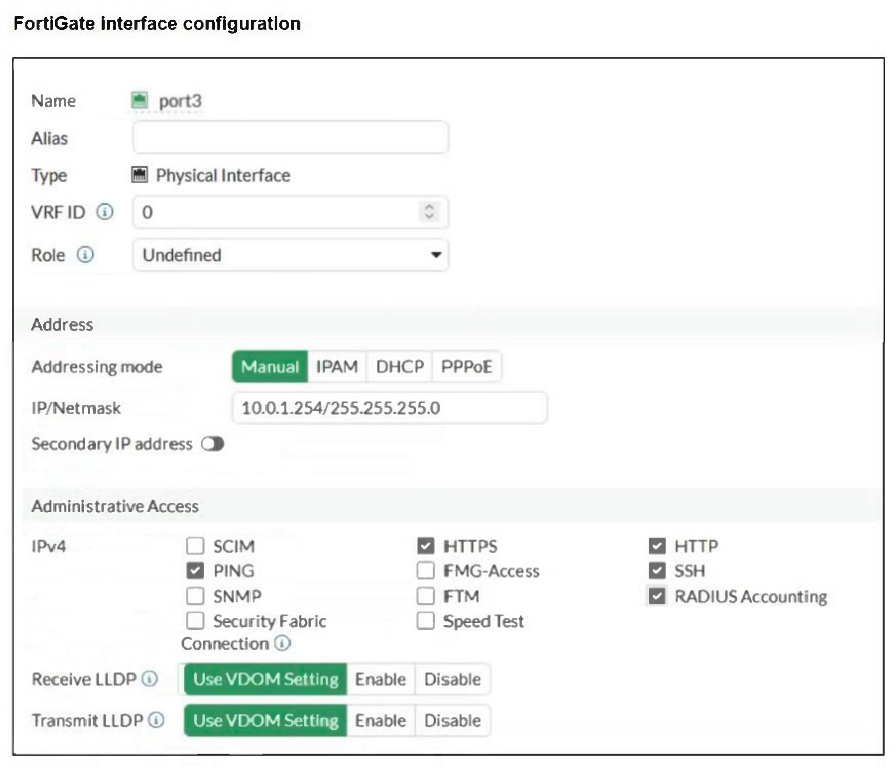Enable the FTM checkbox
The width and height of the screenshot is (896, 769).
click(x=426, y=596)
